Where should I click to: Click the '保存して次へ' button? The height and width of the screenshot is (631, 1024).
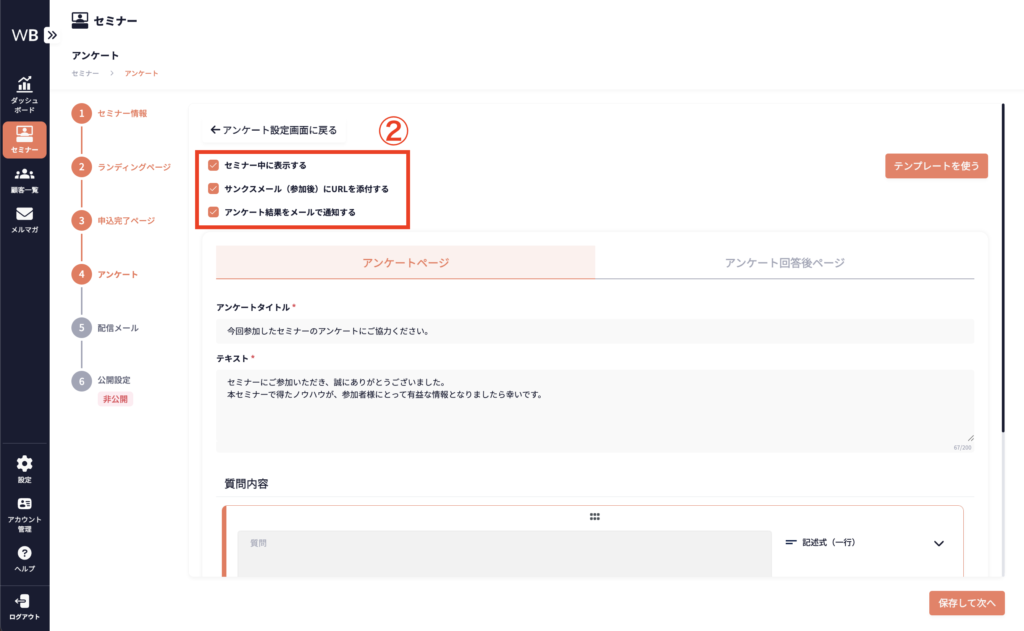pos(965,603)
